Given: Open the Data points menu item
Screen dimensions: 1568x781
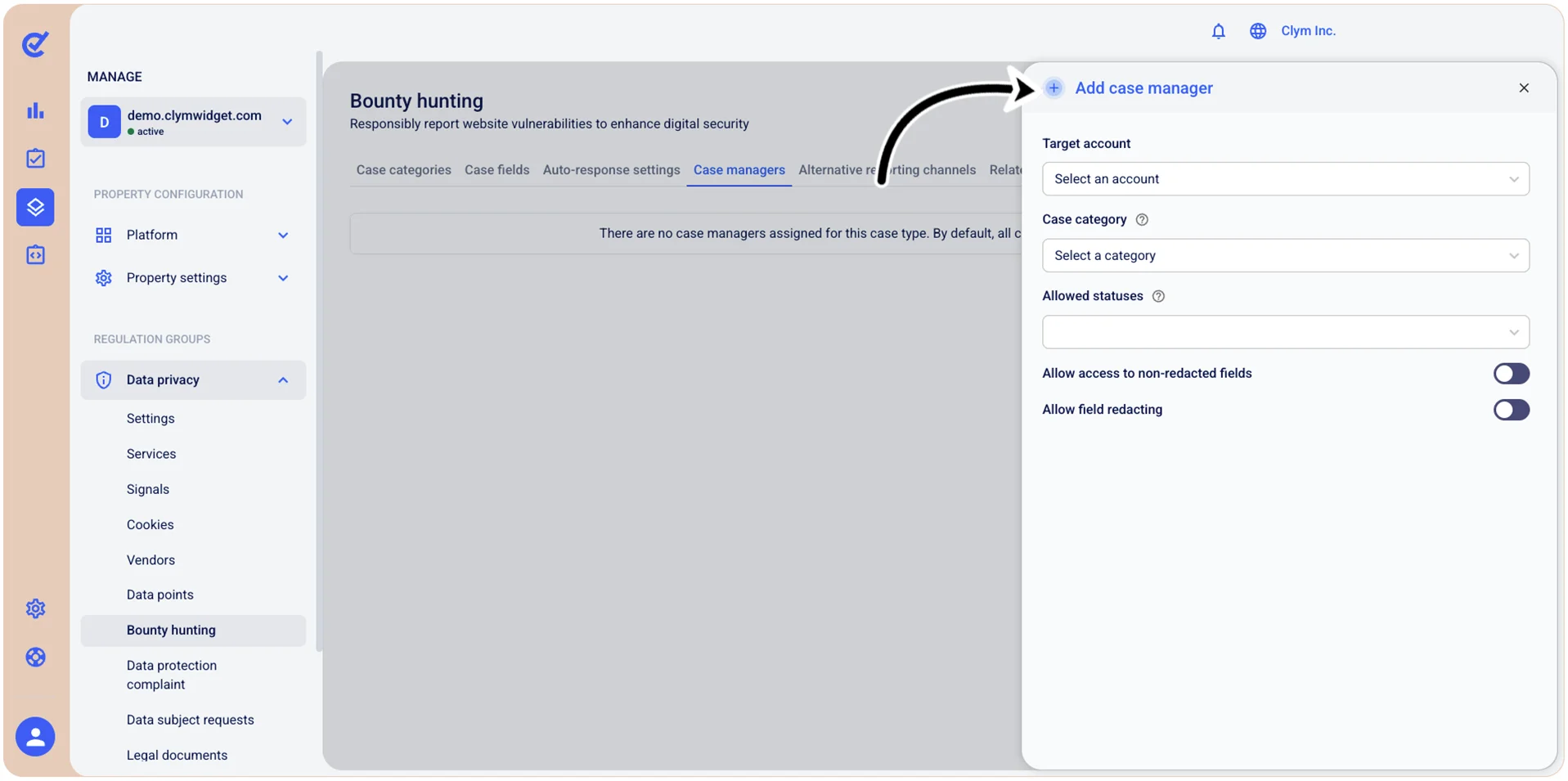Looking at the screenshot, I should pyautogui.click(x=160, y=595).
